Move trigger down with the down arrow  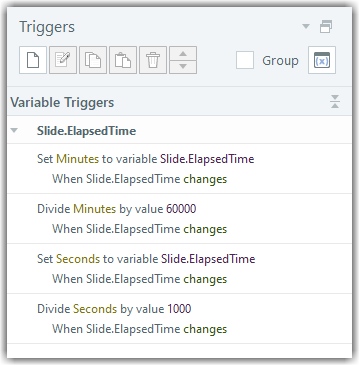pyautogui.click(x=183, y=67)
